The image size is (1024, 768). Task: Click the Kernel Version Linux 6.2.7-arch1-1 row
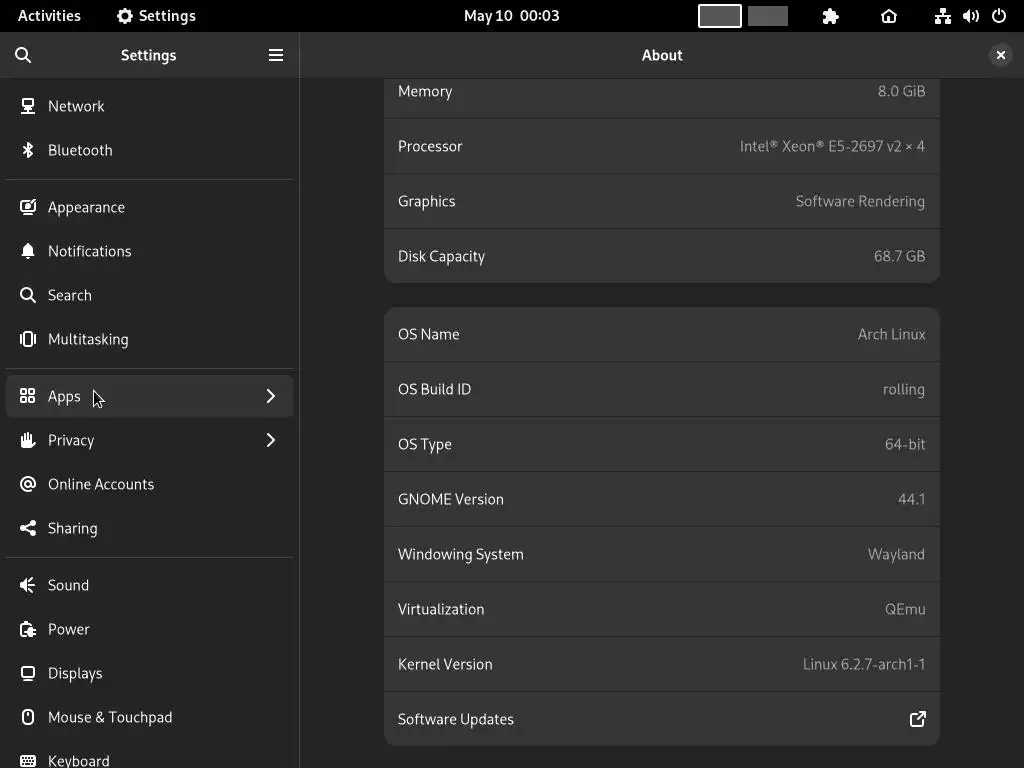(662, 664)
